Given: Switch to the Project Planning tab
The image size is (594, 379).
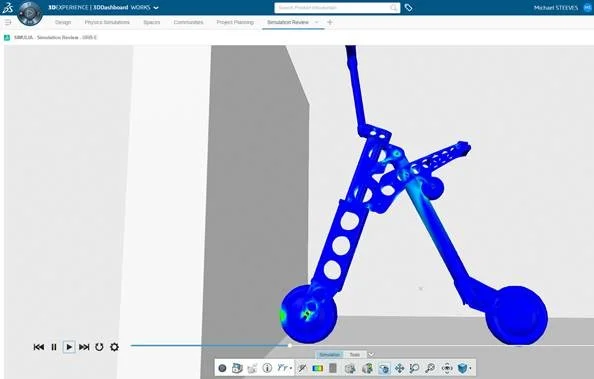Looking at the screenshot, I should pos(235,22).
